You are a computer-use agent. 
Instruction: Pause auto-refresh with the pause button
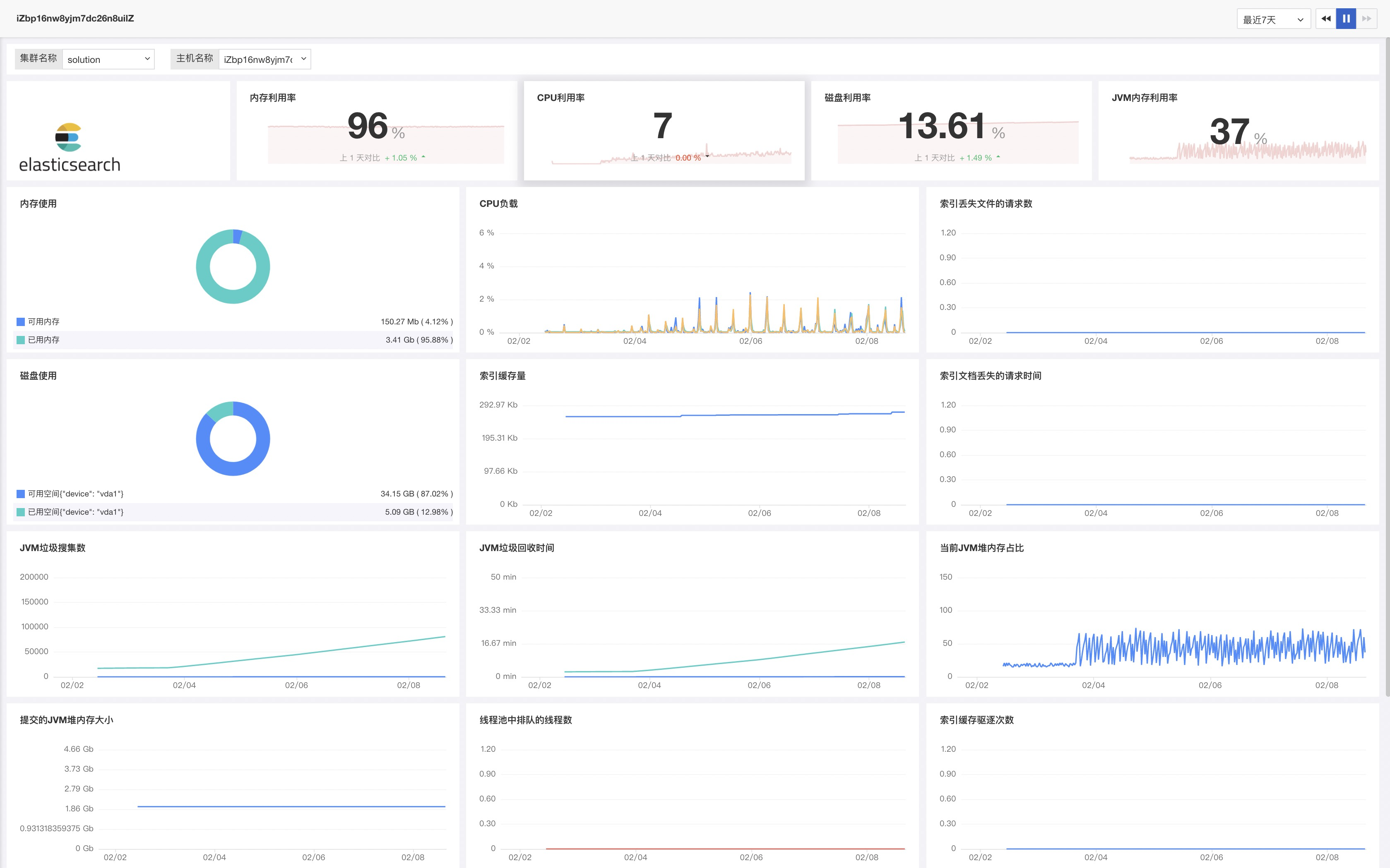[x=1346, y=19]
